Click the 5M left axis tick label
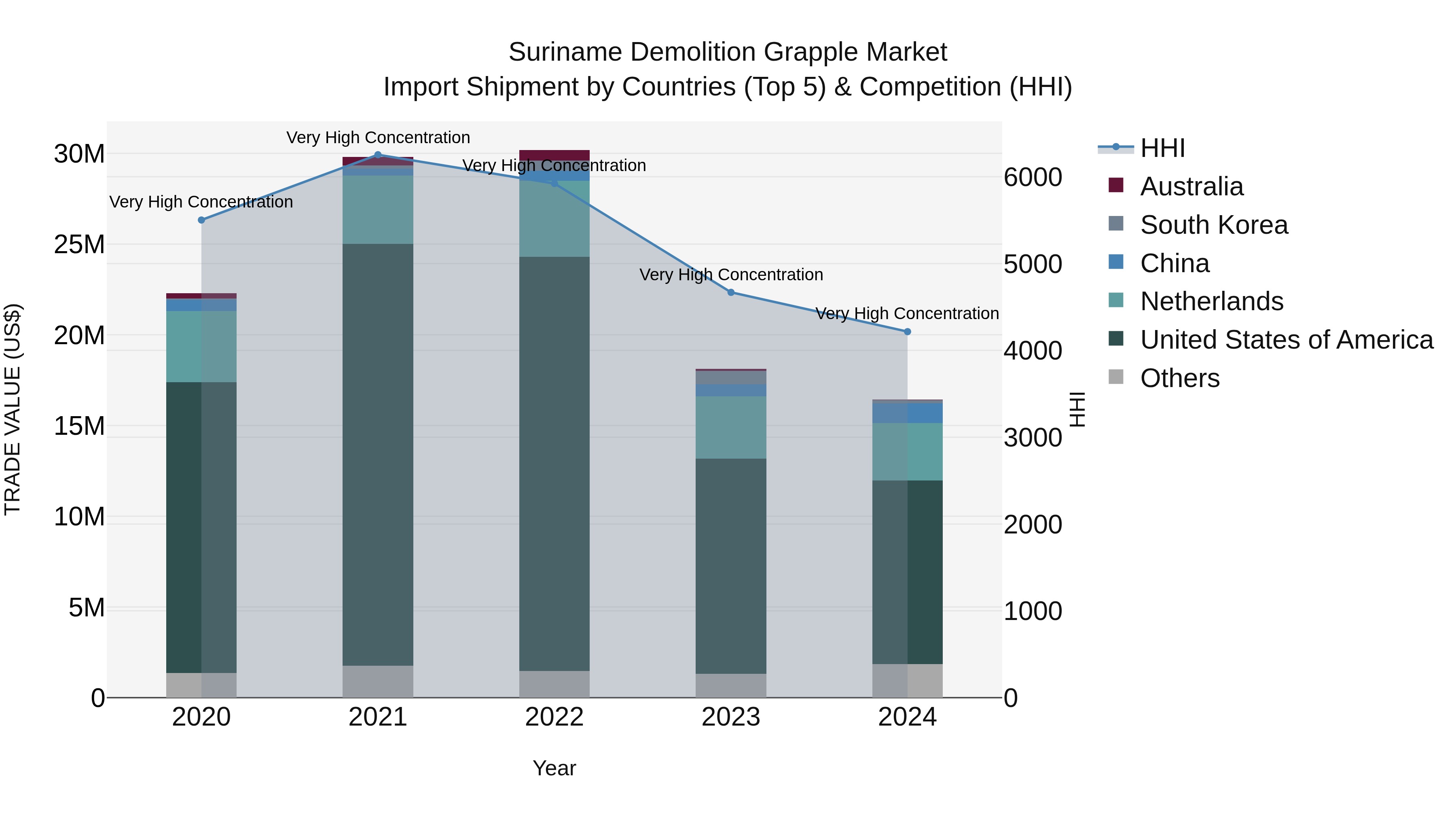 (x=87, y=607)
